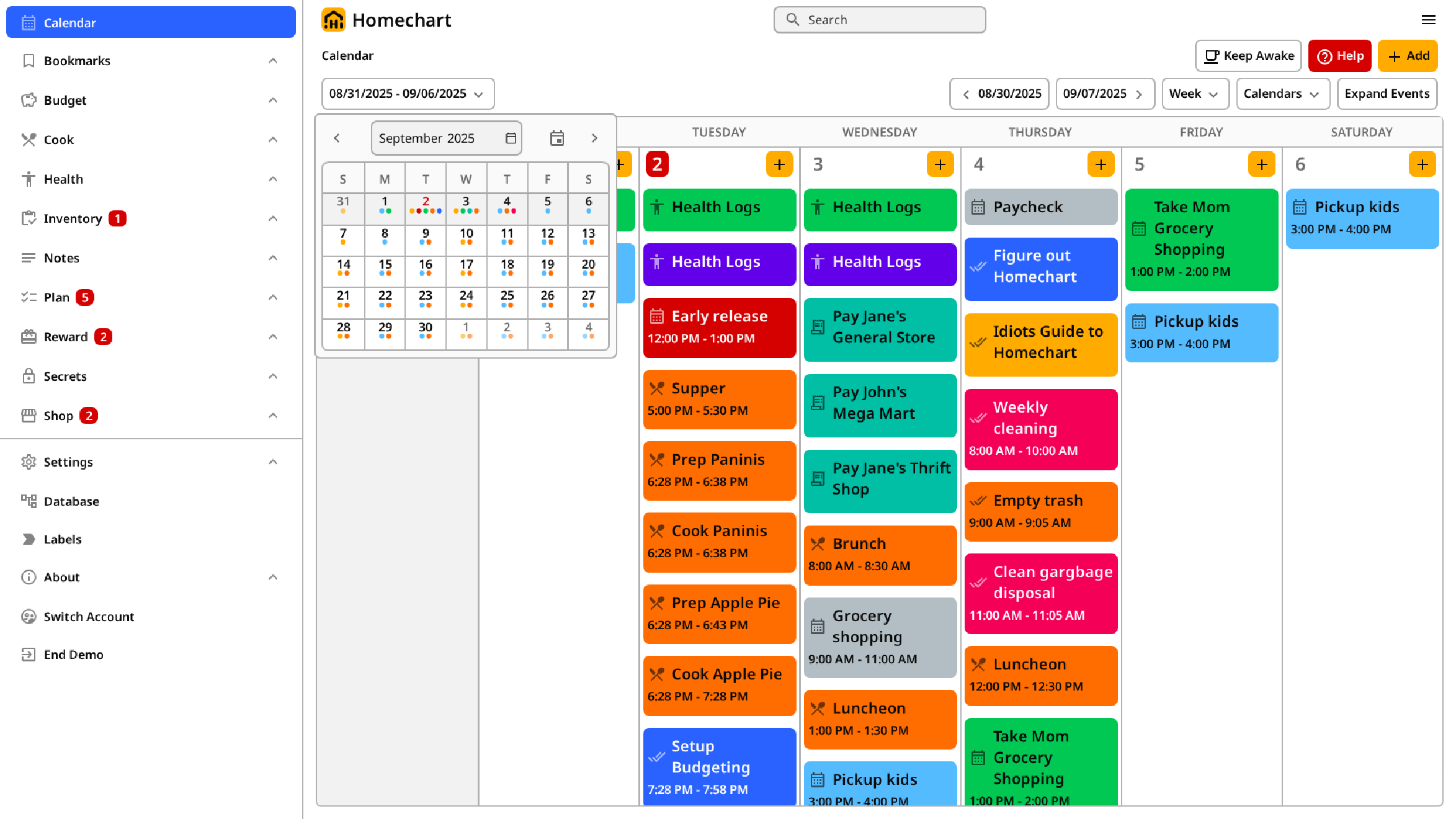The image size is (1456, 819).
Task: Add an event on Saturday using the plus icon
Action: pos(1423,164)
